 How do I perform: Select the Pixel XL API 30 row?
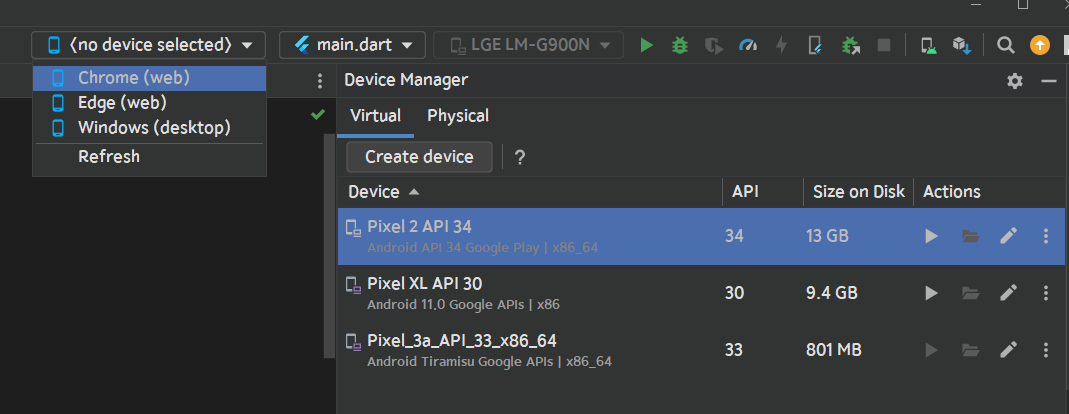tap(701, 293)
